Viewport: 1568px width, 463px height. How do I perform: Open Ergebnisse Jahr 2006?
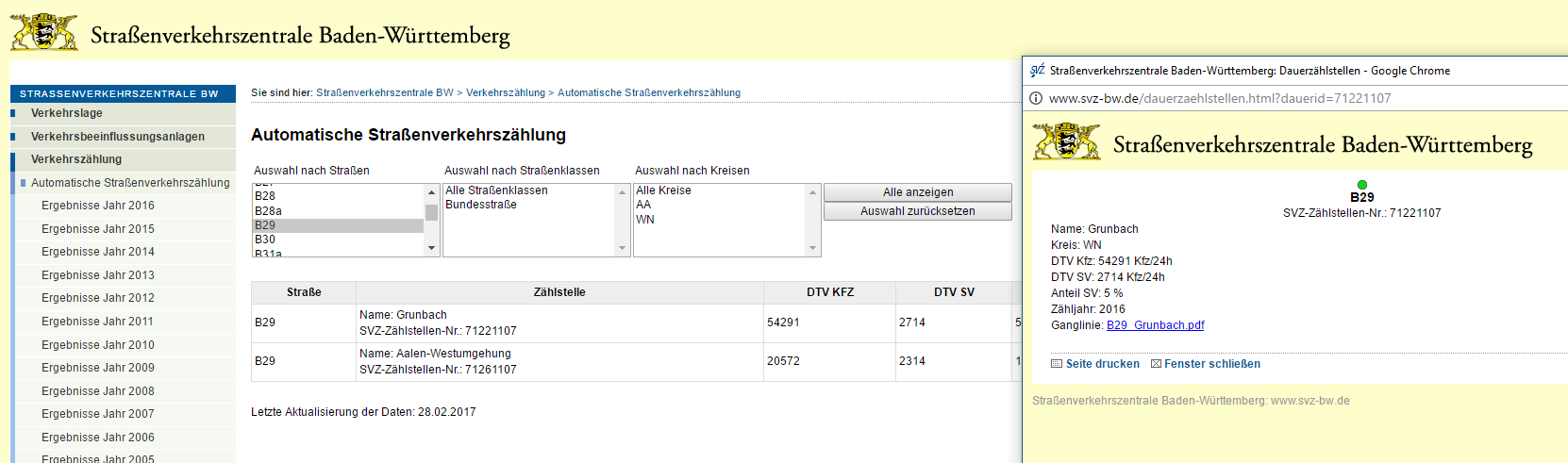pyautogui.click(x=98, y=438)
